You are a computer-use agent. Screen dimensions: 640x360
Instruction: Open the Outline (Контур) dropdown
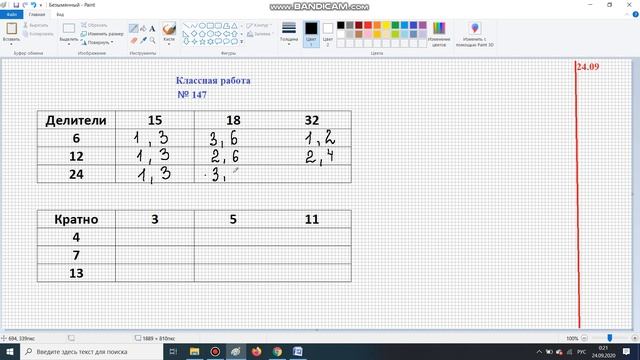pyautogui.click(x=258, y=25)
